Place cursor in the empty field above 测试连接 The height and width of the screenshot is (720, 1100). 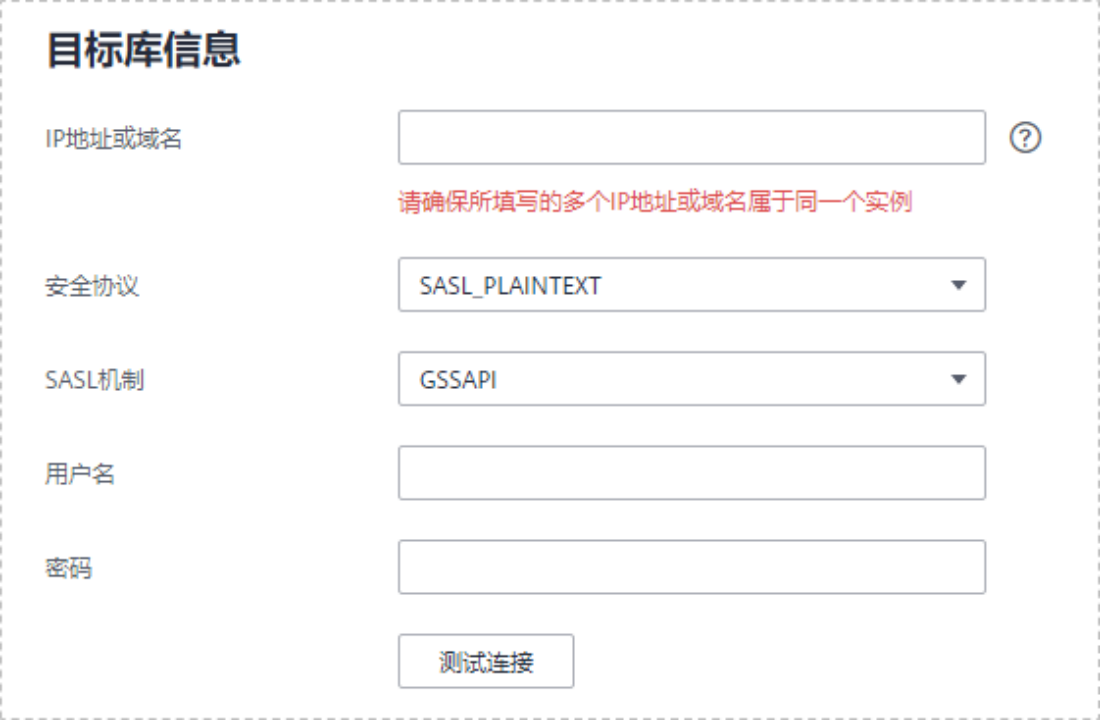coord(691,567)
